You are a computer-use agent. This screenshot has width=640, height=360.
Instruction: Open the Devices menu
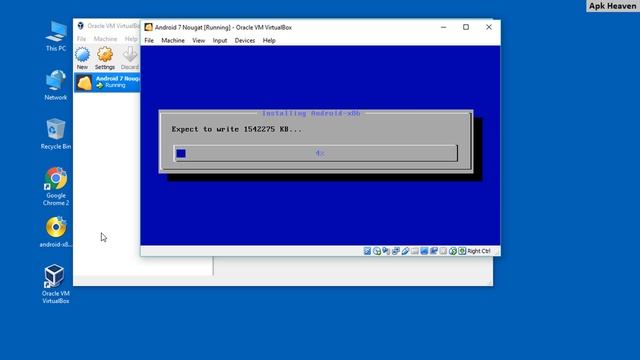pos(244,40)
